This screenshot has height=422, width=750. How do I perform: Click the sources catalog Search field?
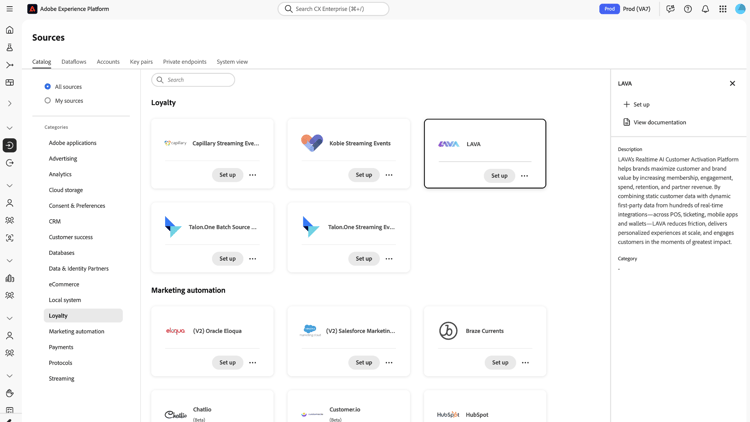click(193, 80)
